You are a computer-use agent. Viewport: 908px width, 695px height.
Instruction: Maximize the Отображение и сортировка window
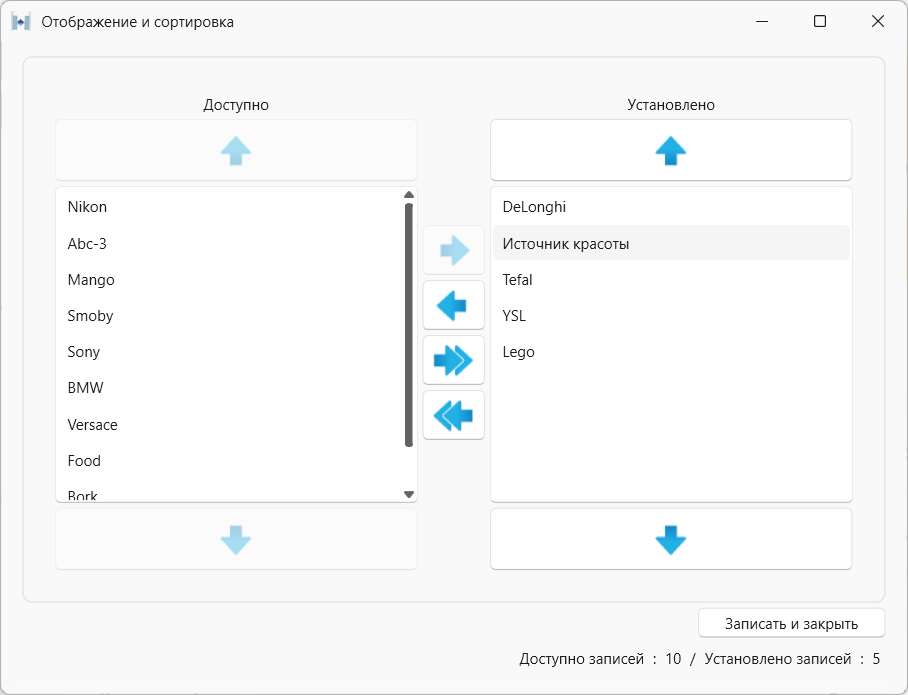pos(820,21)
